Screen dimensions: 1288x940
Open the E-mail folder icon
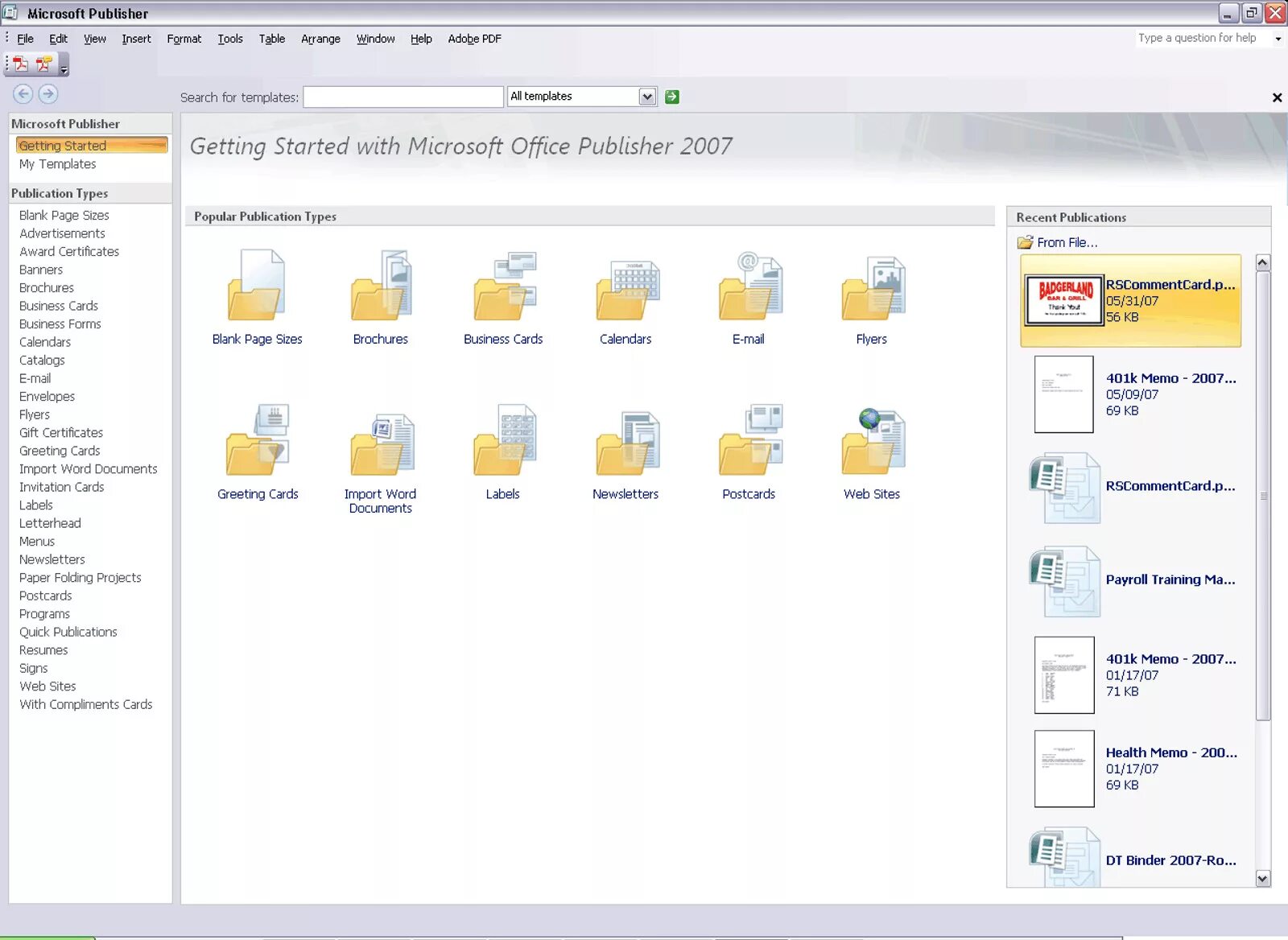click(x=749, y=285)
